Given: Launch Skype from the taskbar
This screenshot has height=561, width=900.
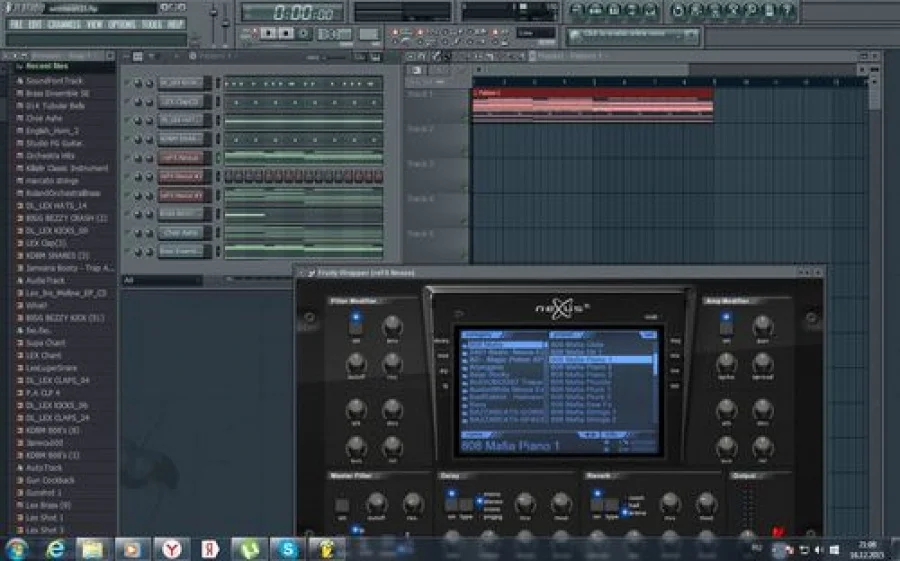Looking at the screenshot, I should (x=288, y=548).
